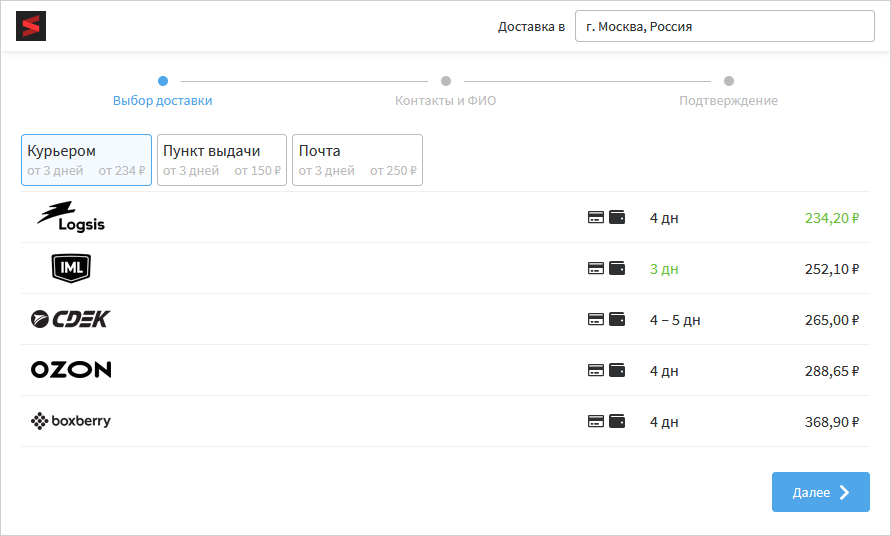Click the Logsis courier logo

click(71, 217)
